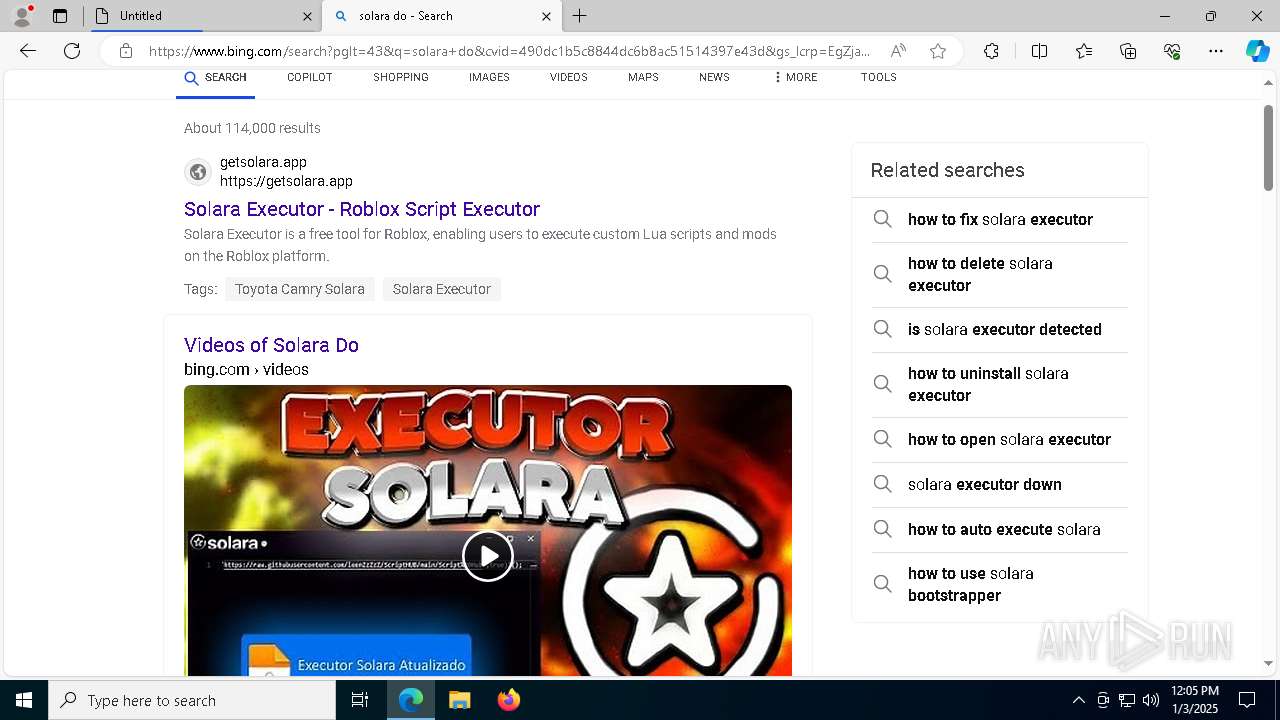Open File Explorer from the taskbar
The image size is (1280, 720).
(459, 700)
